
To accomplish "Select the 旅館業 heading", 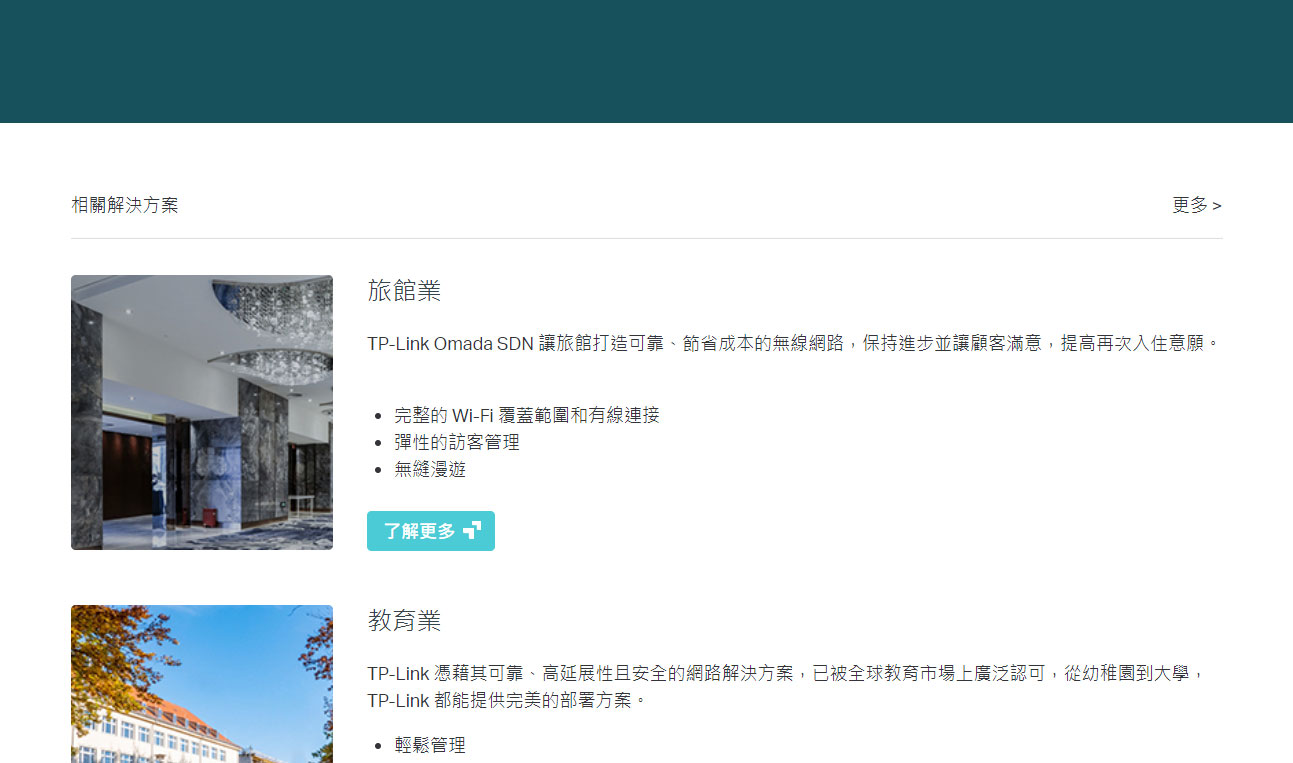I will pyautogui.click(x=404, y=291).
